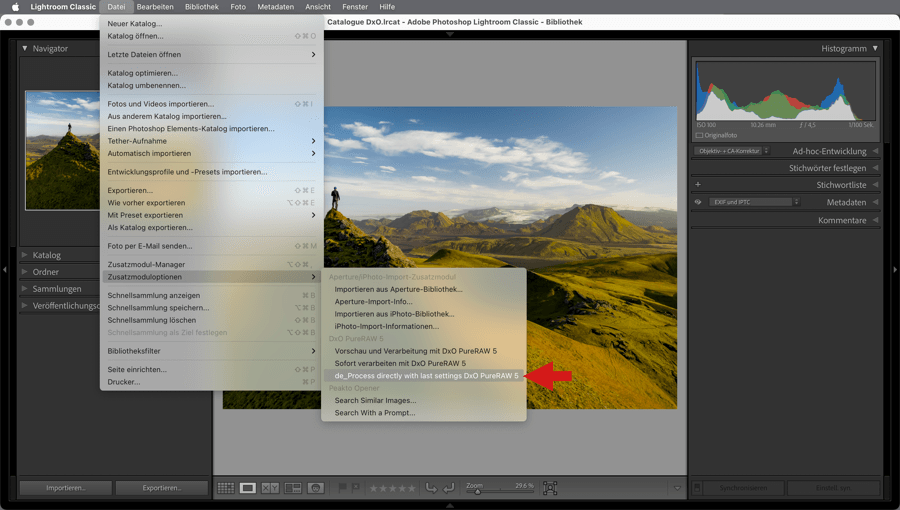
Task: Expand the Veröffentlichungsdienste panel
Action: pyautogui.click(x=25, y=305)
